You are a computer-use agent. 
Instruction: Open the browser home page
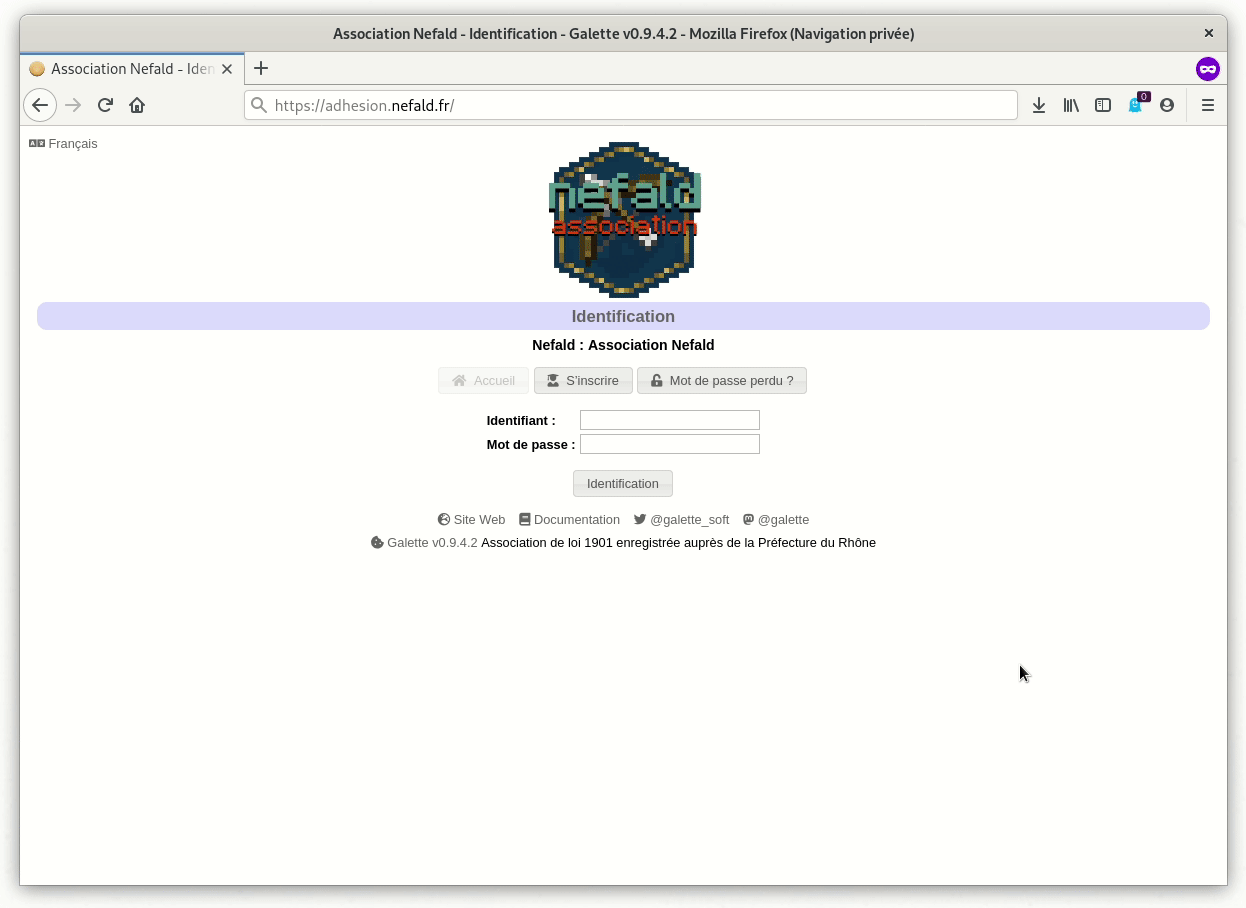(x=137, y=105)
